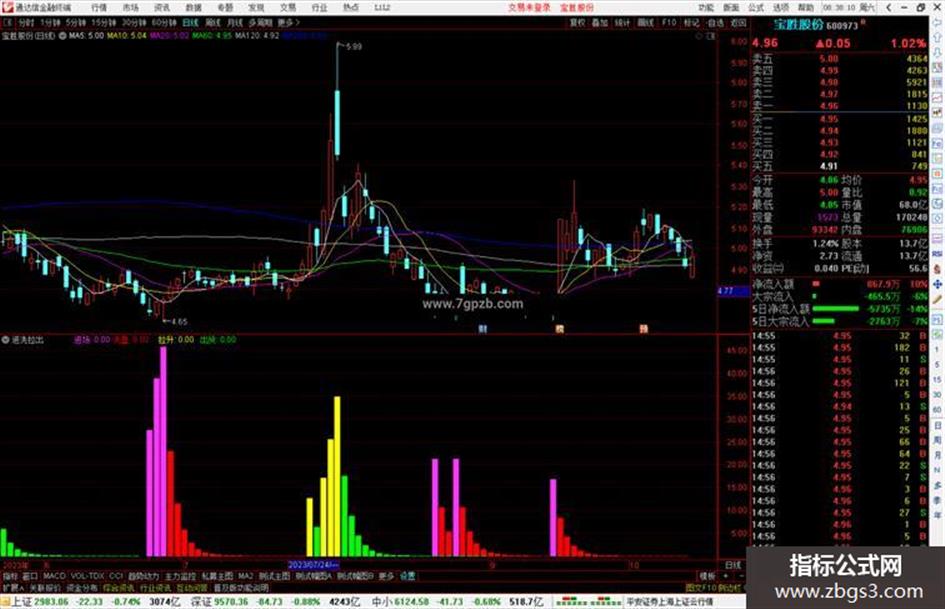Click the 买一 order book row
Screen dimensions: 945x609
click(840, 119)
